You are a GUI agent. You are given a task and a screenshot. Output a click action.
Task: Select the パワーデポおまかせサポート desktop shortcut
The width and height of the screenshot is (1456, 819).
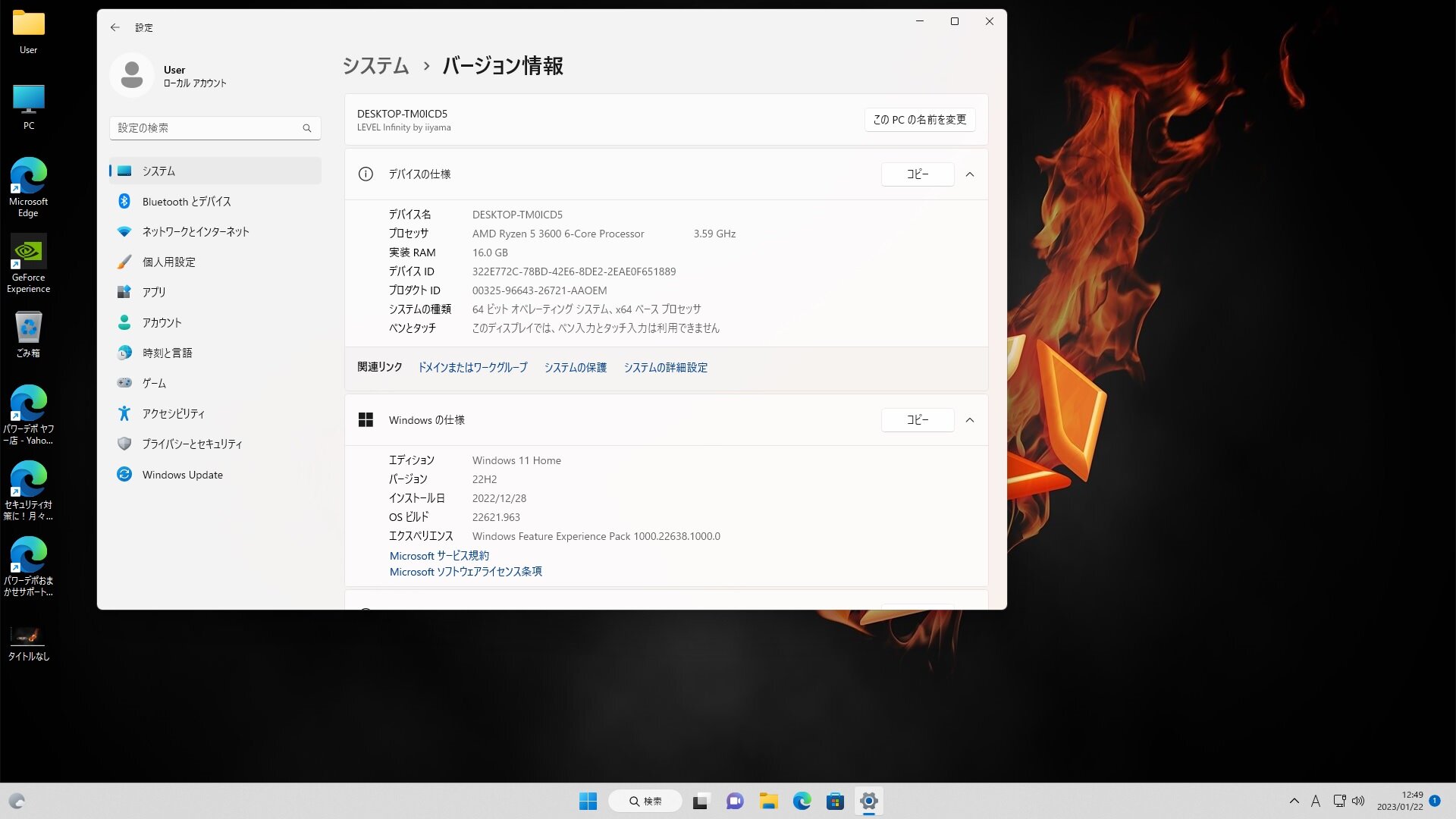click(x=29, y=566)
